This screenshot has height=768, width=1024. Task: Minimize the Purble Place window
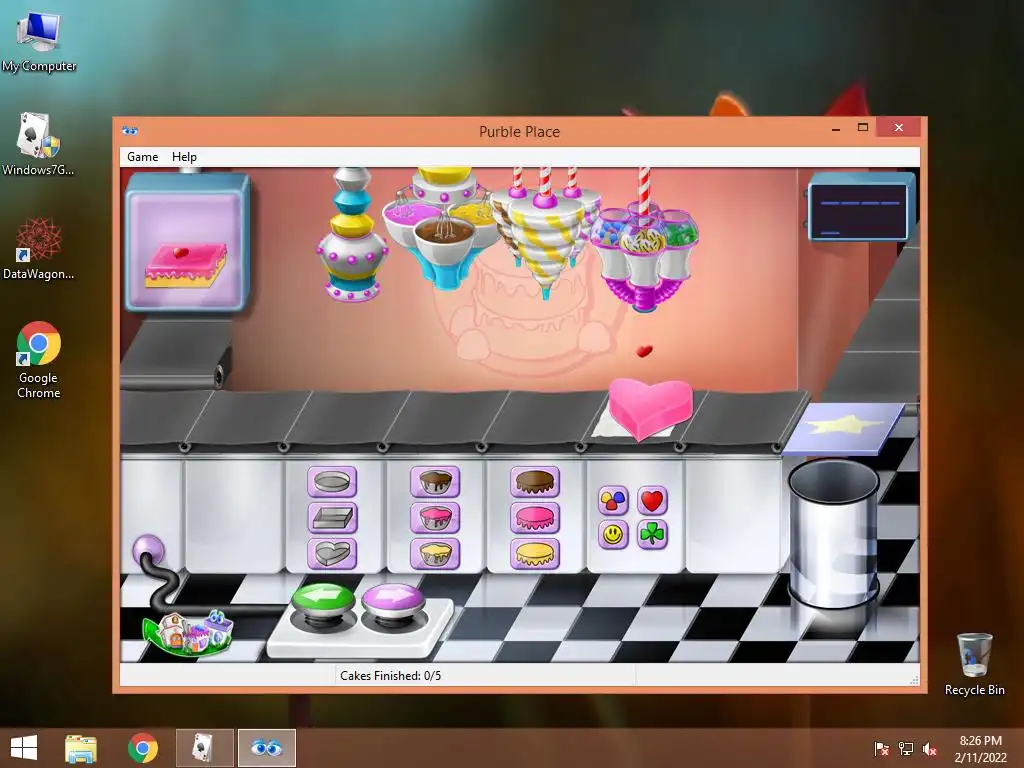tap(836, 129)
